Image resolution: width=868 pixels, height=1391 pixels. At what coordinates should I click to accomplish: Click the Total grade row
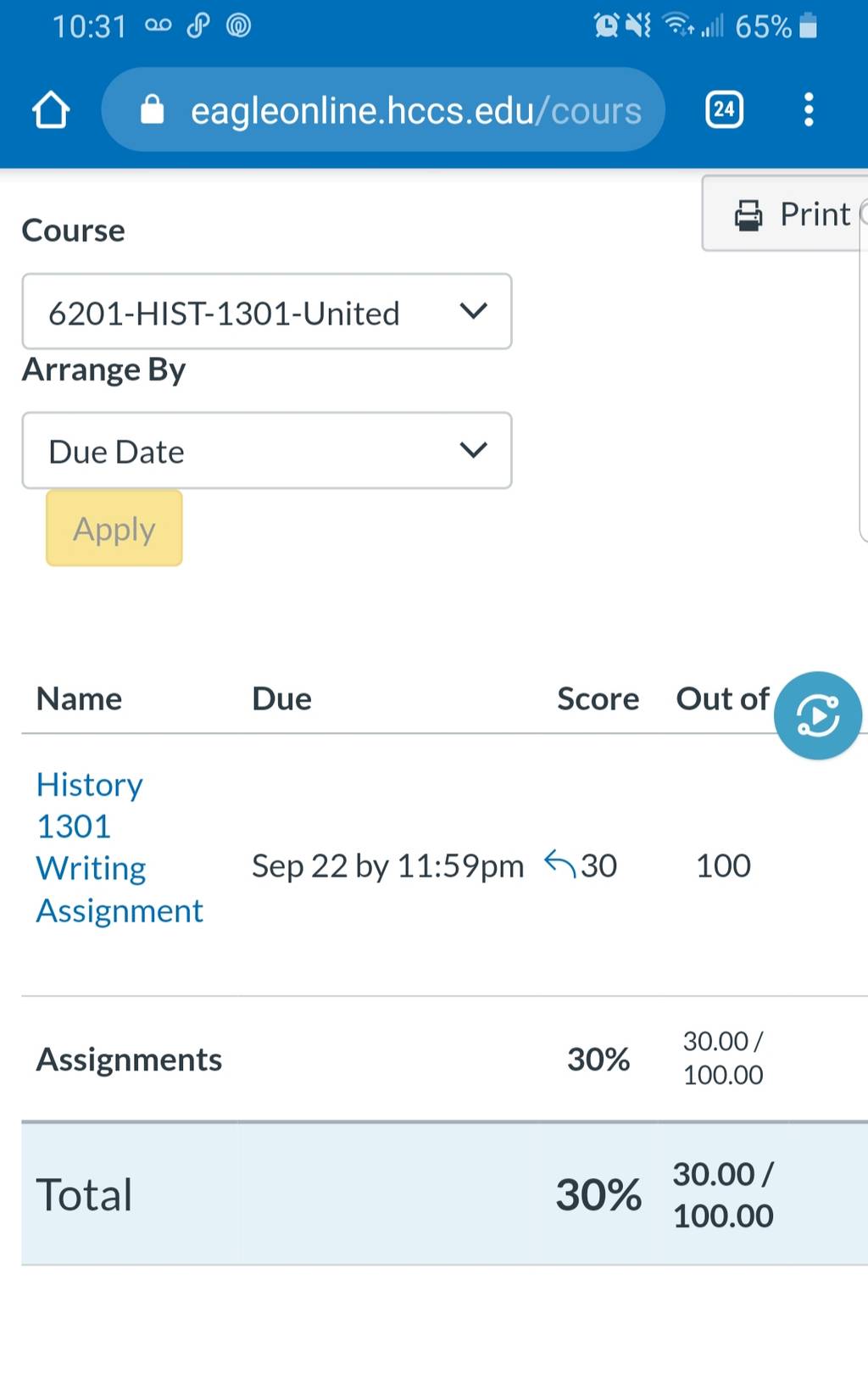444,1193
